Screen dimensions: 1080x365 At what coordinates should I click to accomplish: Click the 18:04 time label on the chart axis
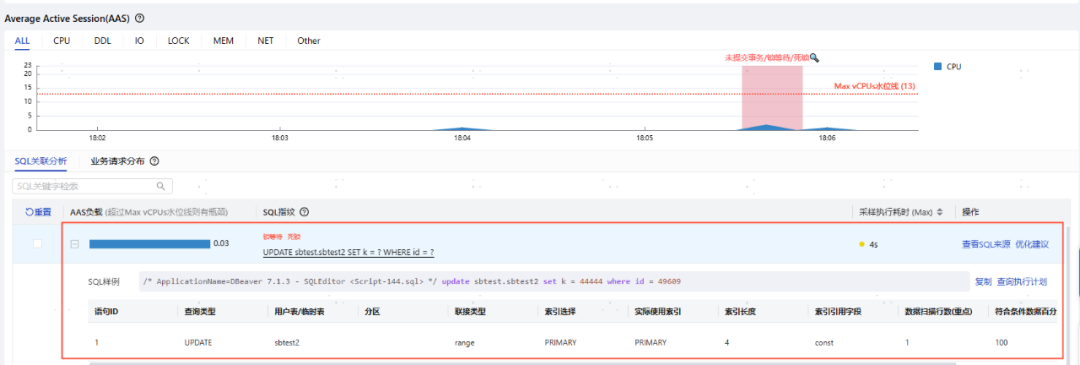pyautogui.click(x=462, y=138)
